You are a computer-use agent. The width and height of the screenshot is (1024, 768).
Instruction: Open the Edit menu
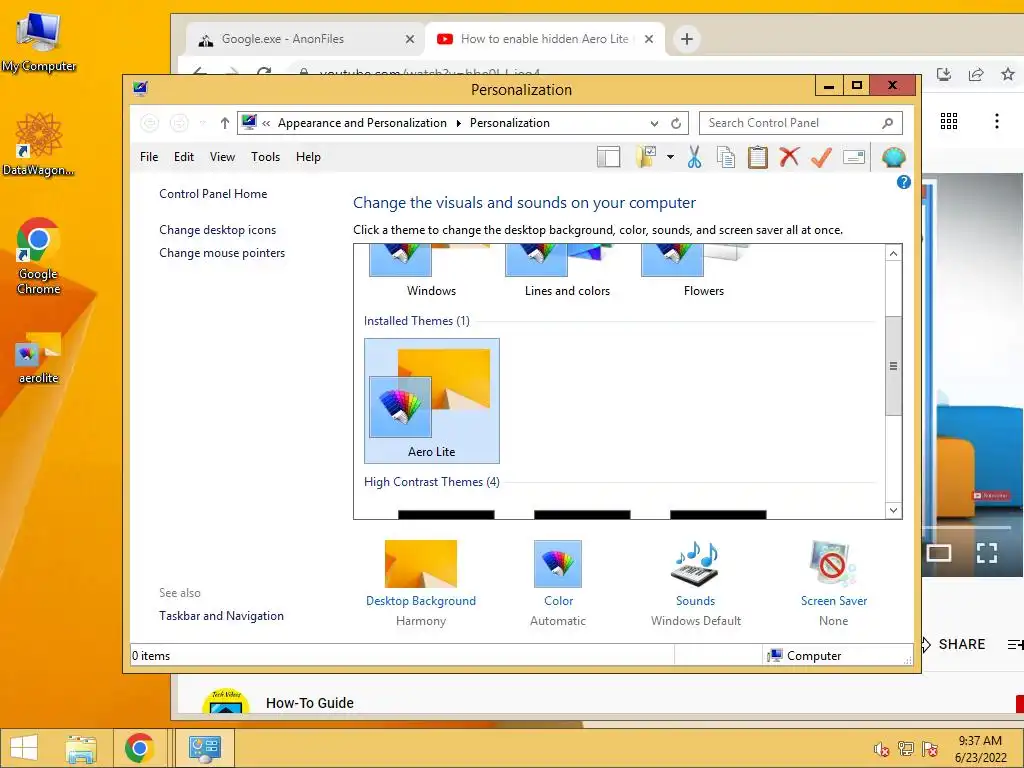point(184,157)
